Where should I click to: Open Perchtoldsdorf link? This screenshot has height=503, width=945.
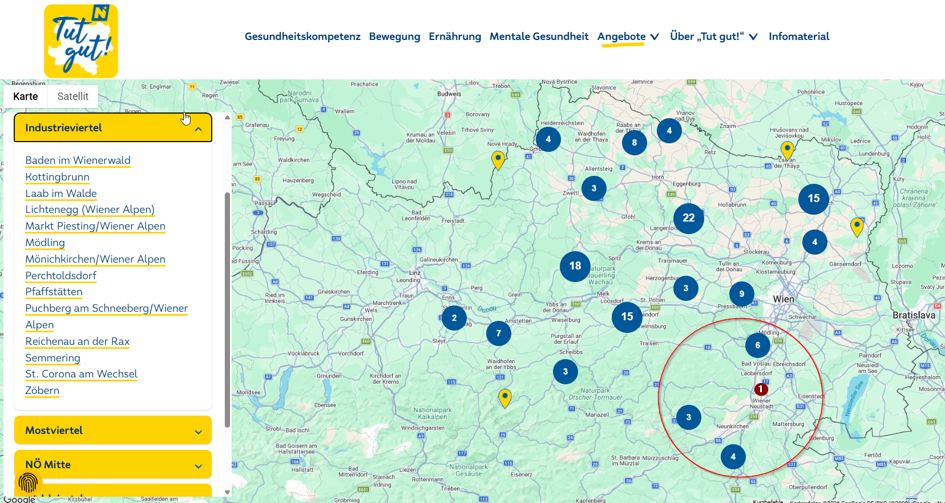61,275
